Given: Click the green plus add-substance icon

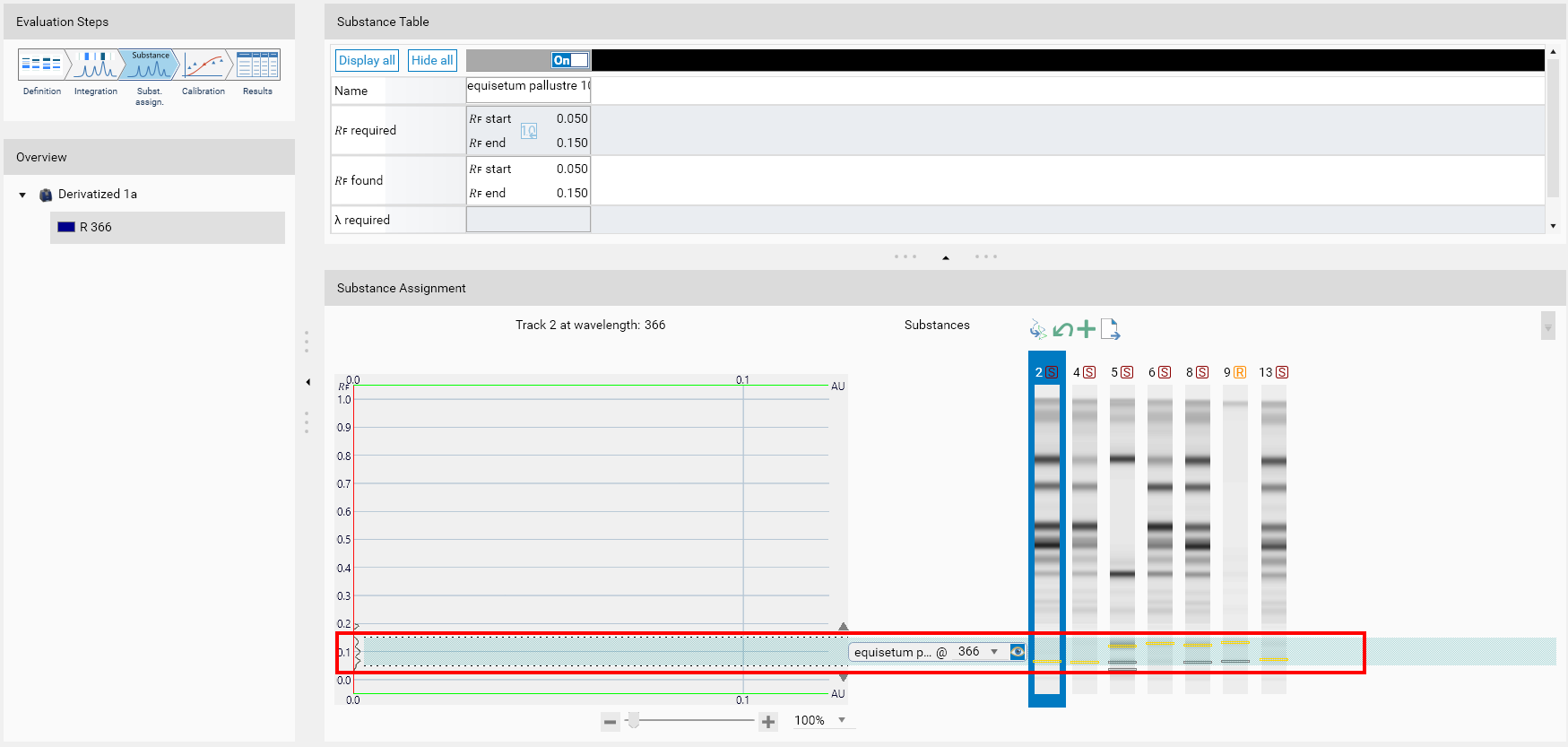Looking at the screenshot, I should (1087, 329).
